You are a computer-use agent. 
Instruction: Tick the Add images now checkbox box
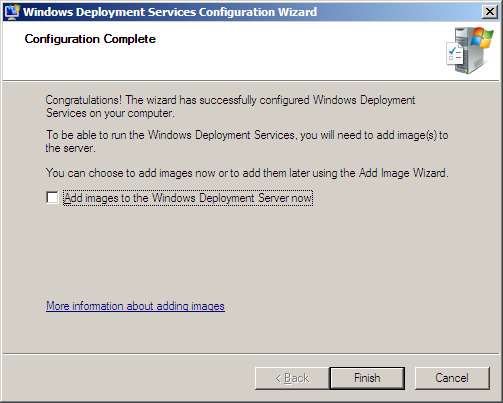52,197
